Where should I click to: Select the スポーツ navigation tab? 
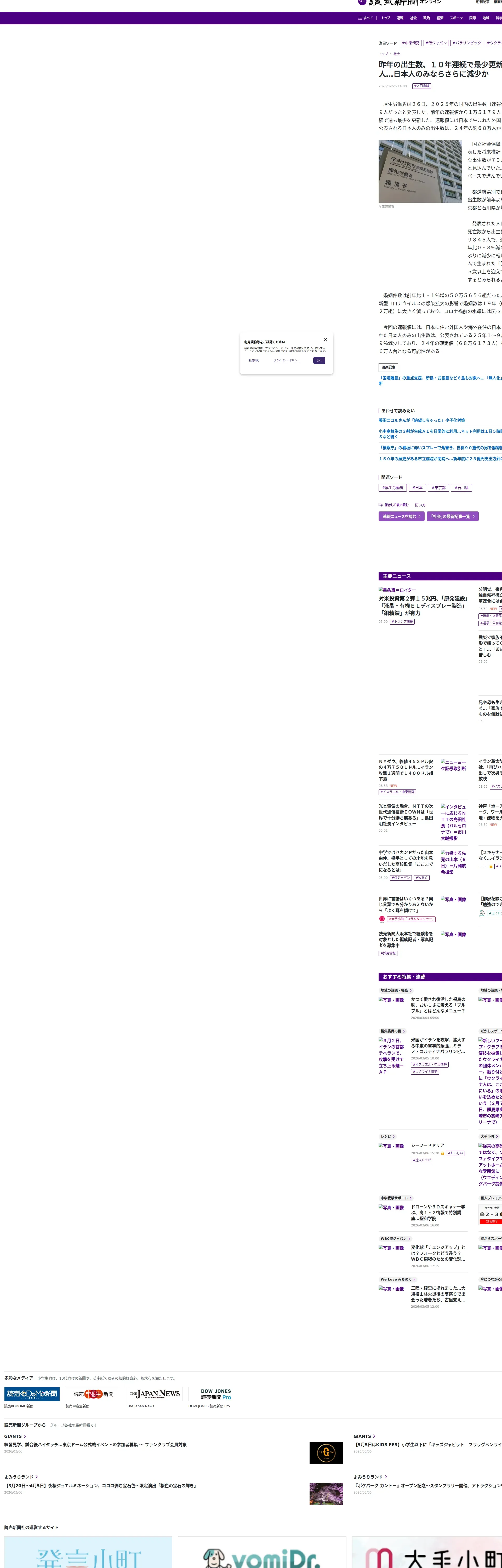(456, 18)
